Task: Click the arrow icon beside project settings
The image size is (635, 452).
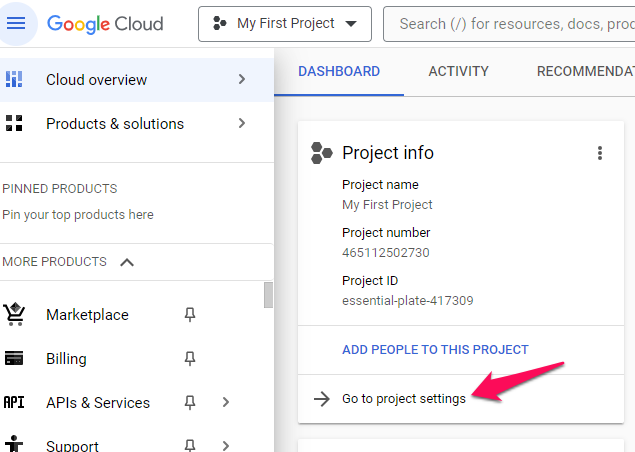Action: (322, 399)
